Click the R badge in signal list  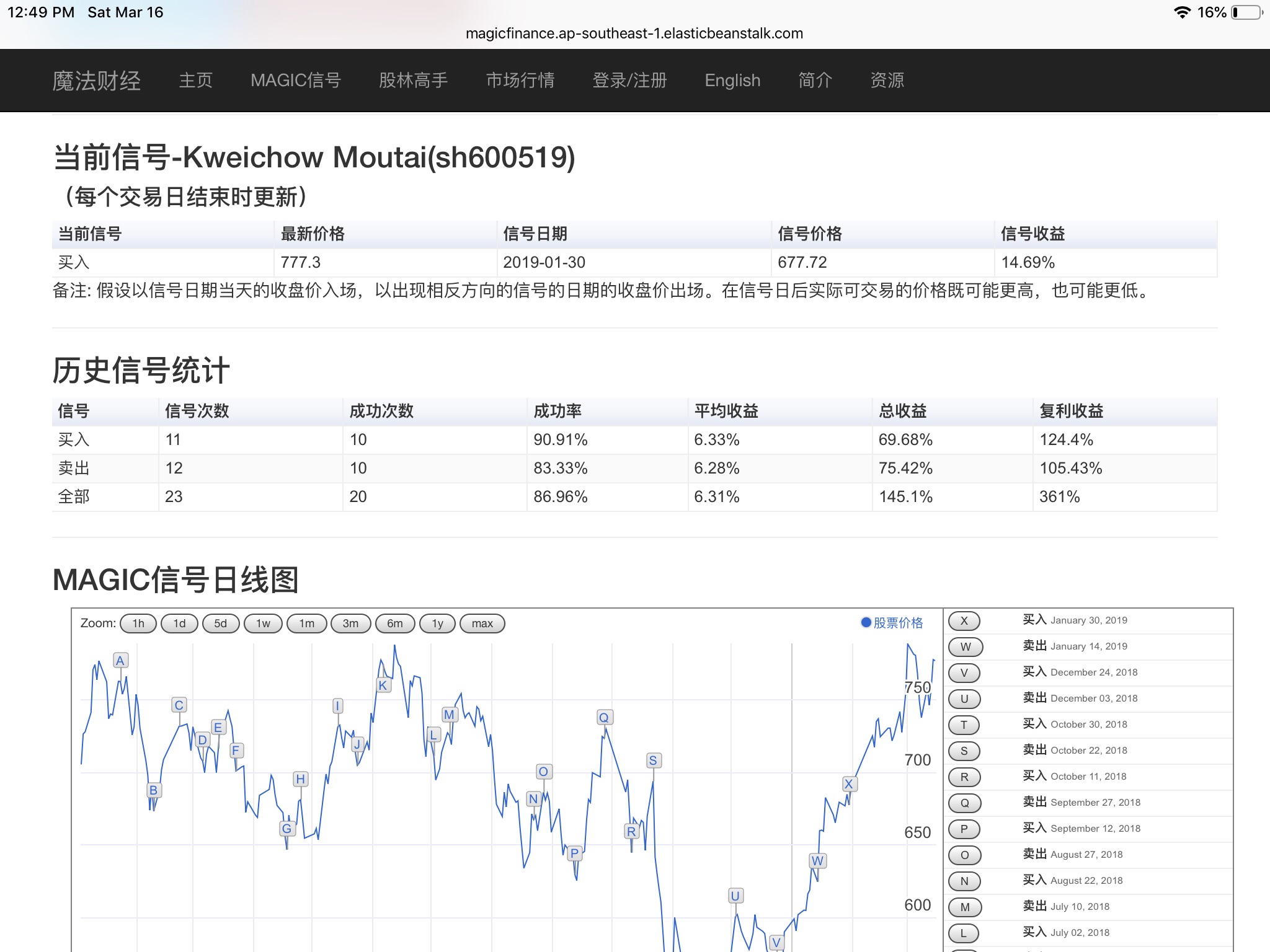click(x=964, y=777)
